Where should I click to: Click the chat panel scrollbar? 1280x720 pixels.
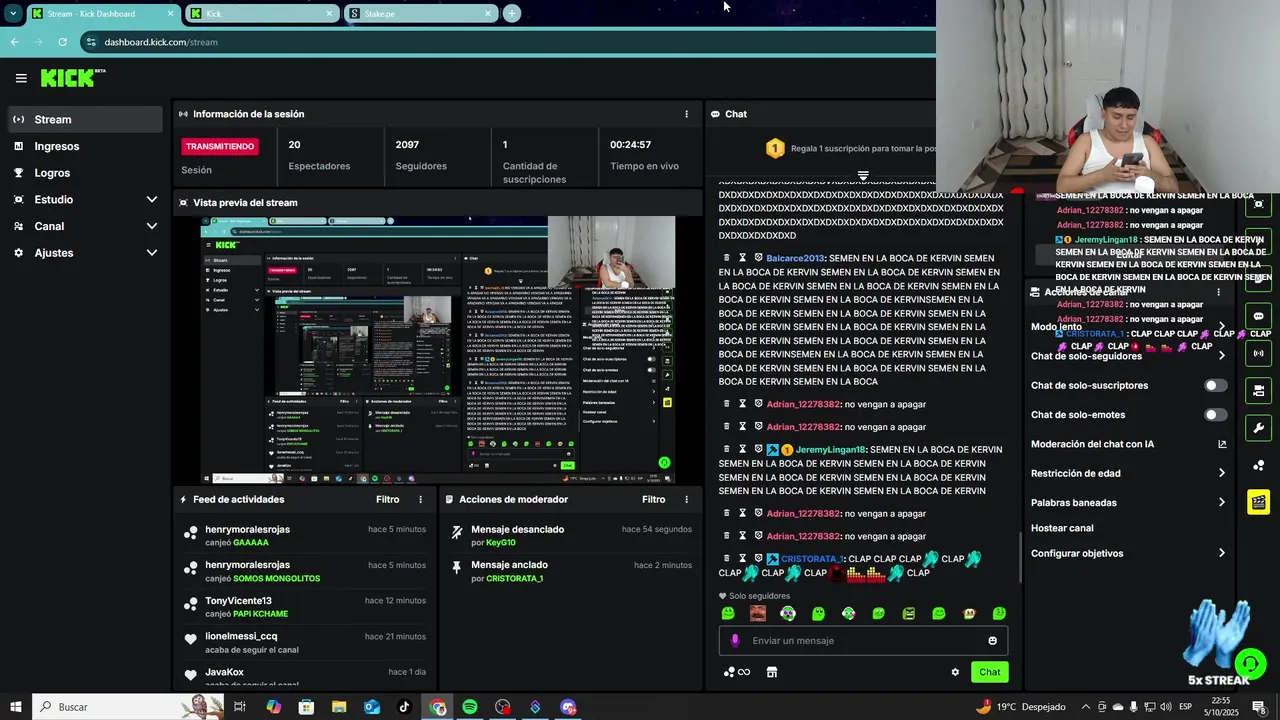[x=1020, y=556]
